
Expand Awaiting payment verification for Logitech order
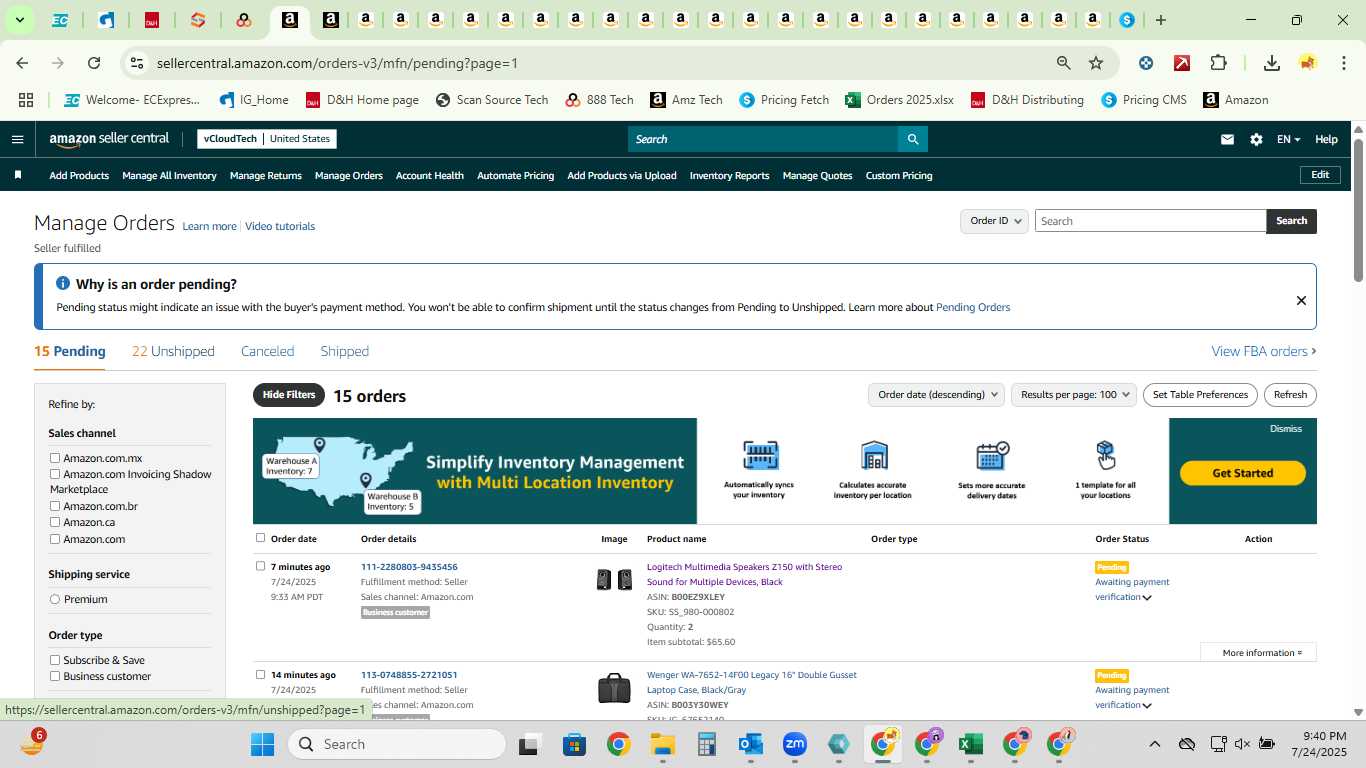[1147, 598]
